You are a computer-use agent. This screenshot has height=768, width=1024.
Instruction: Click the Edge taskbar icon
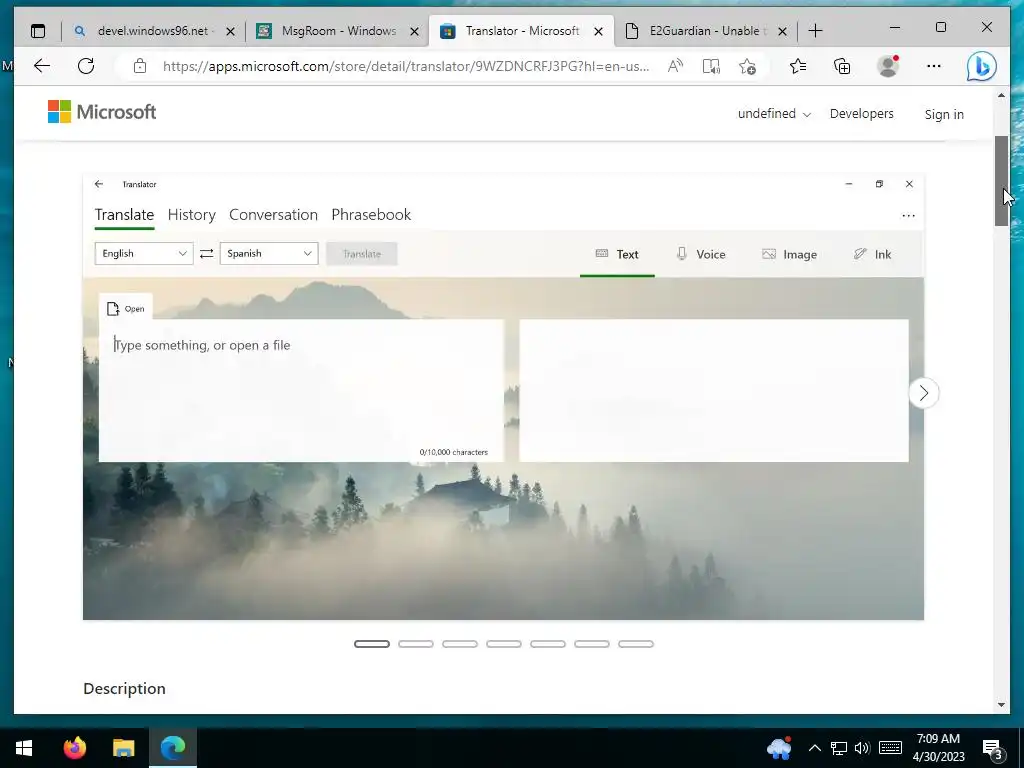[x=173, y=748]
